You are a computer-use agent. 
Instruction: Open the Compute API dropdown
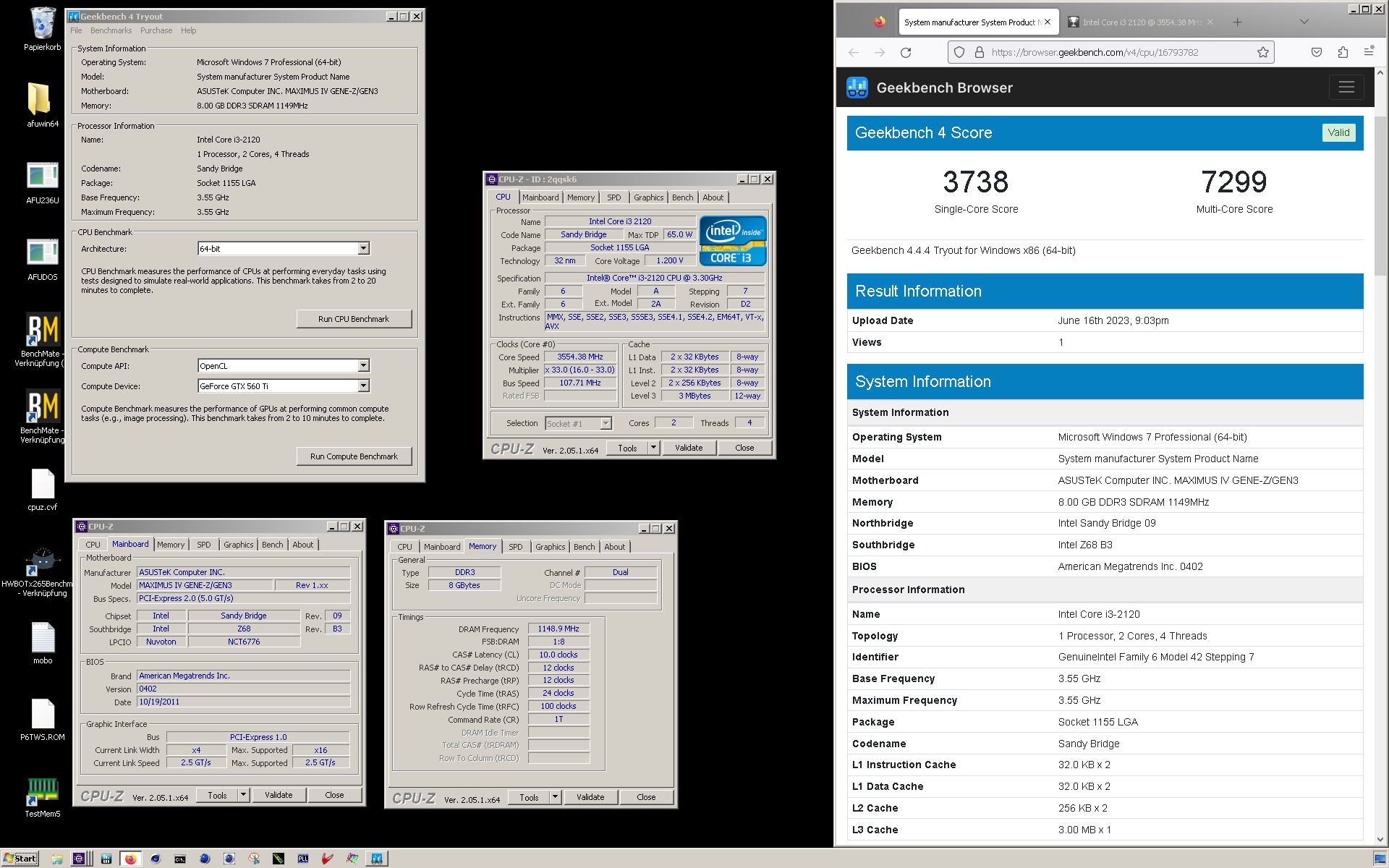coord(364,366)
